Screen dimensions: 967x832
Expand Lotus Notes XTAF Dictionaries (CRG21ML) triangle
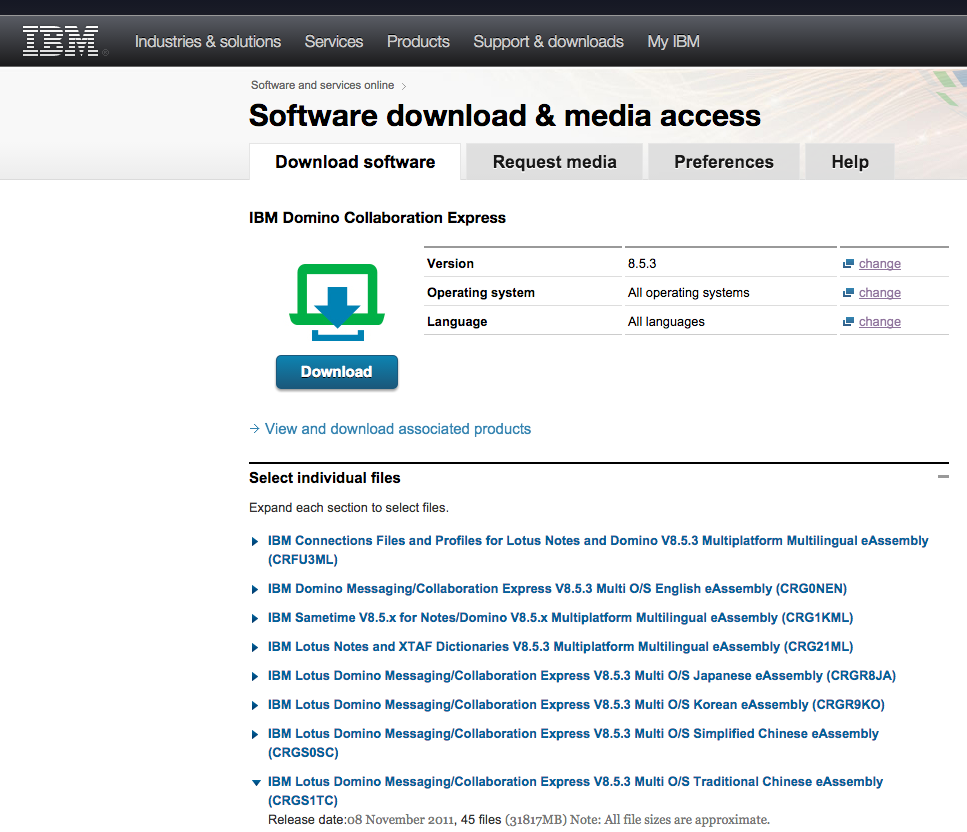255,648
